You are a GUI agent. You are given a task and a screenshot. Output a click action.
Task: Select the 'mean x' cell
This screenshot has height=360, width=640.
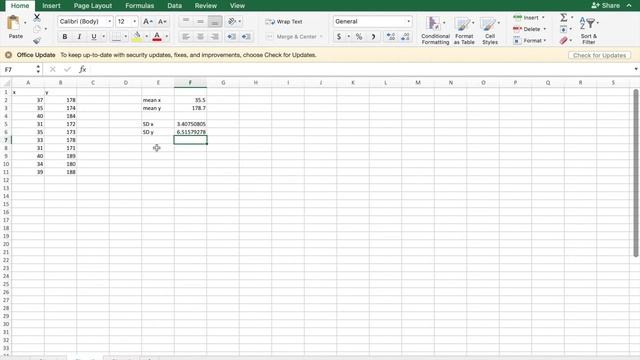pos(158,100)
